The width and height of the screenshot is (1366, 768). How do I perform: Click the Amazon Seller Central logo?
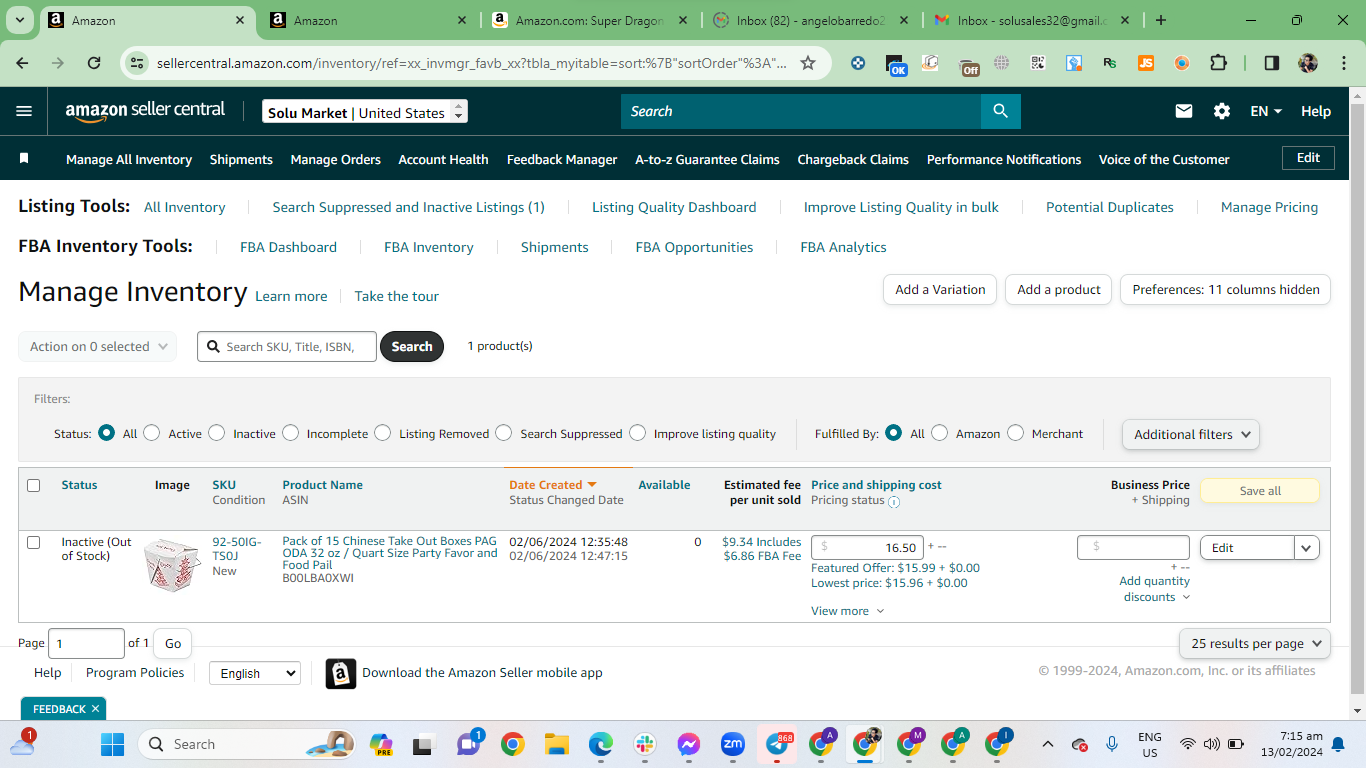click(145, 111)
